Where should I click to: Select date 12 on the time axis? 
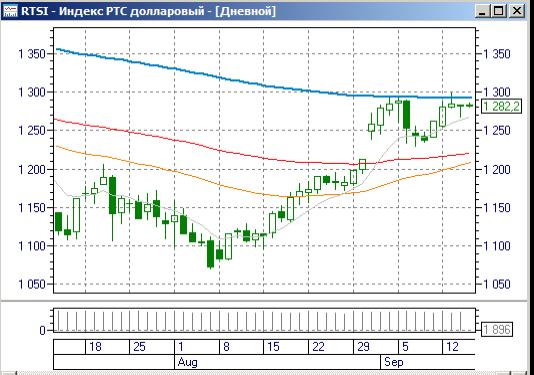(452, 347)
